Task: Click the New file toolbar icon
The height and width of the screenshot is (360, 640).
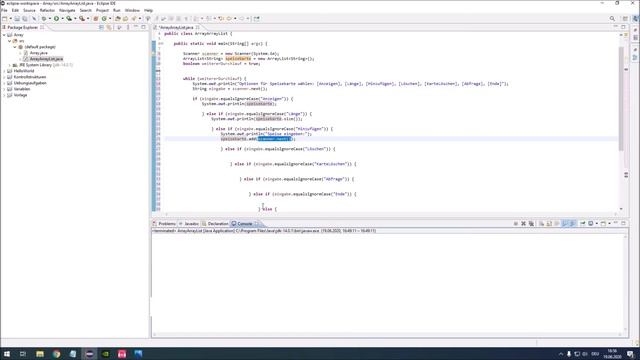Action: pos(4,18)
